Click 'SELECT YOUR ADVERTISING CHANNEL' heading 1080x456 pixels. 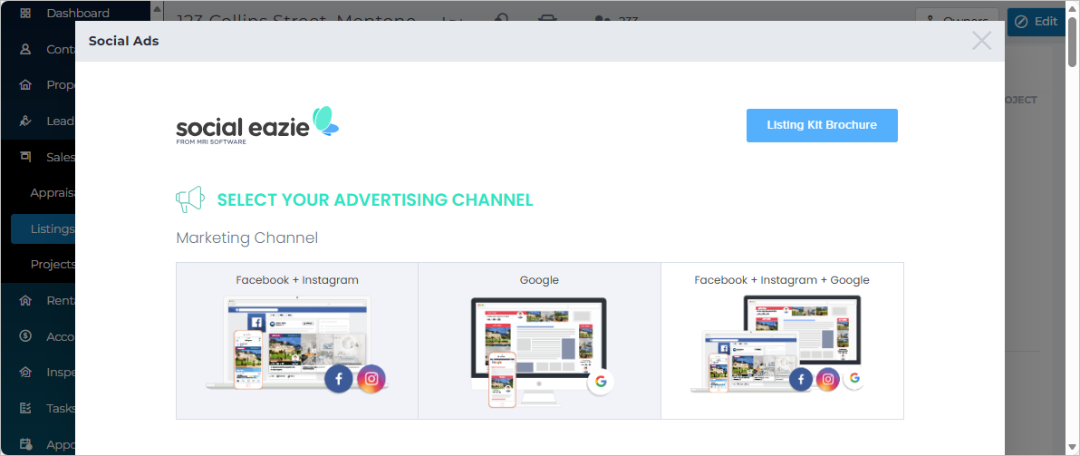(x=375, y=200)
